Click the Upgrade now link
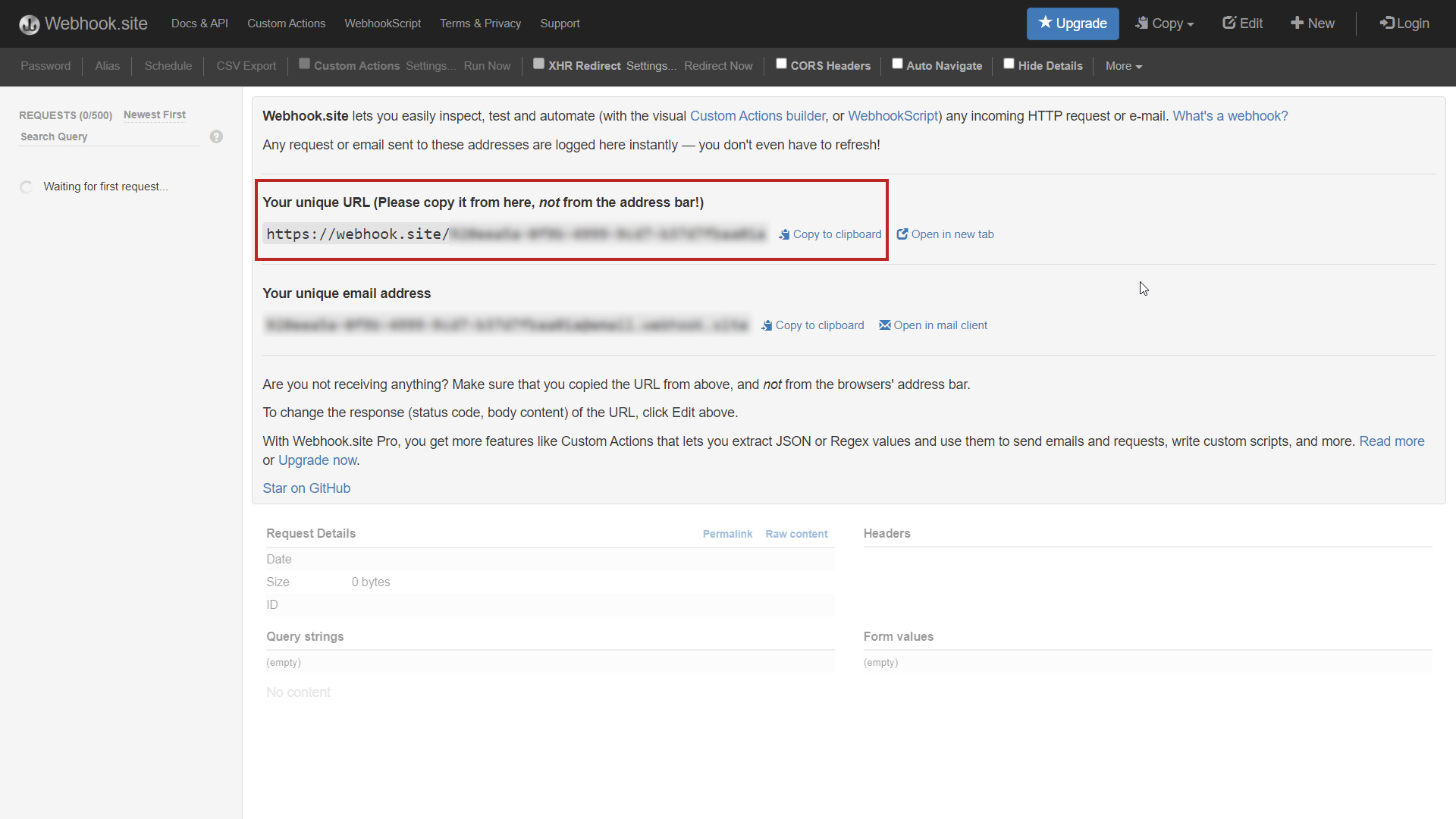1456x819 pixels. [317, 460]
